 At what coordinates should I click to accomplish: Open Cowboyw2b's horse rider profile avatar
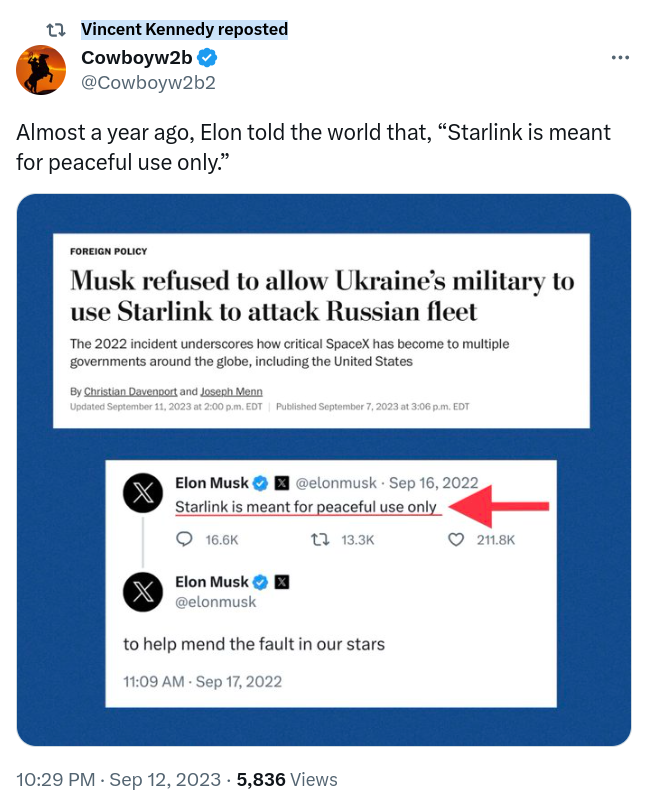pos(40,70)
